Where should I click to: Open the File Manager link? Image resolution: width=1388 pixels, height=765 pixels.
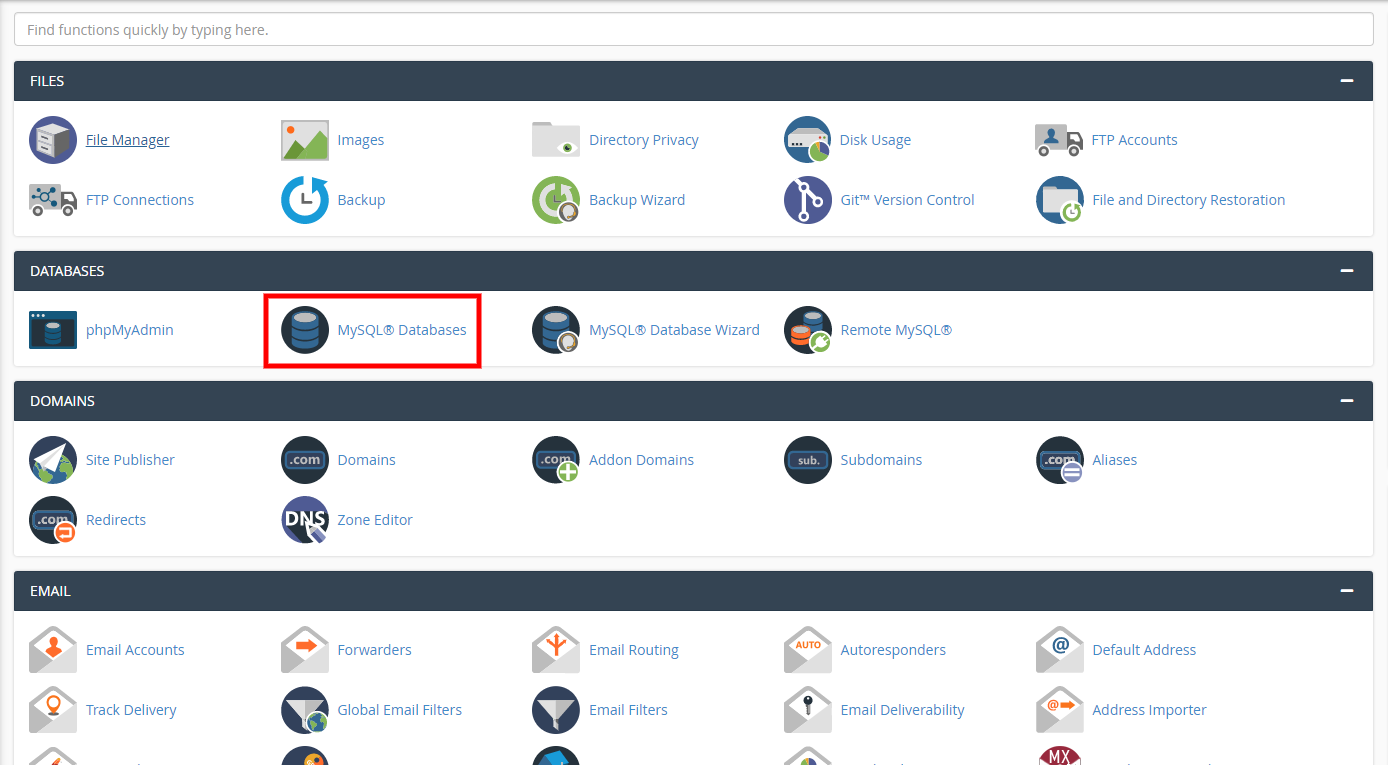coord(128,140)
